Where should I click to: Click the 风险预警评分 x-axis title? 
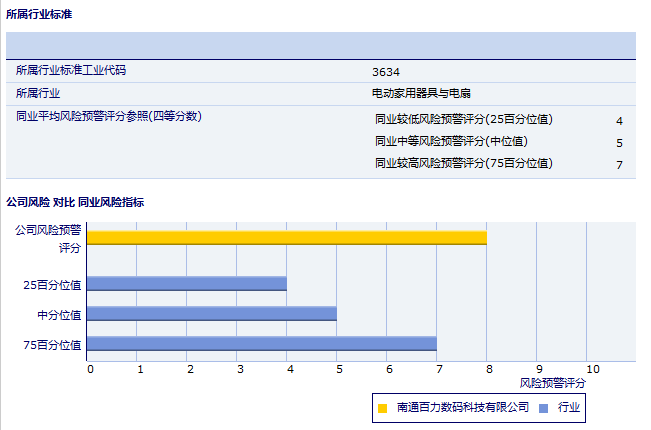(x=552, y=383)
